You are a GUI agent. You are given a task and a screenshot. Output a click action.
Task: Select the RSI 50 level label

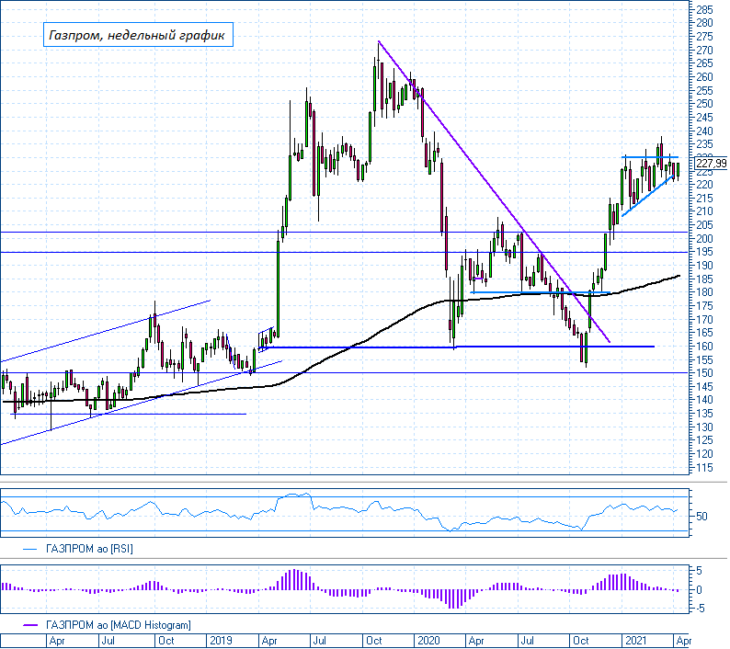(x=702, y=516)
